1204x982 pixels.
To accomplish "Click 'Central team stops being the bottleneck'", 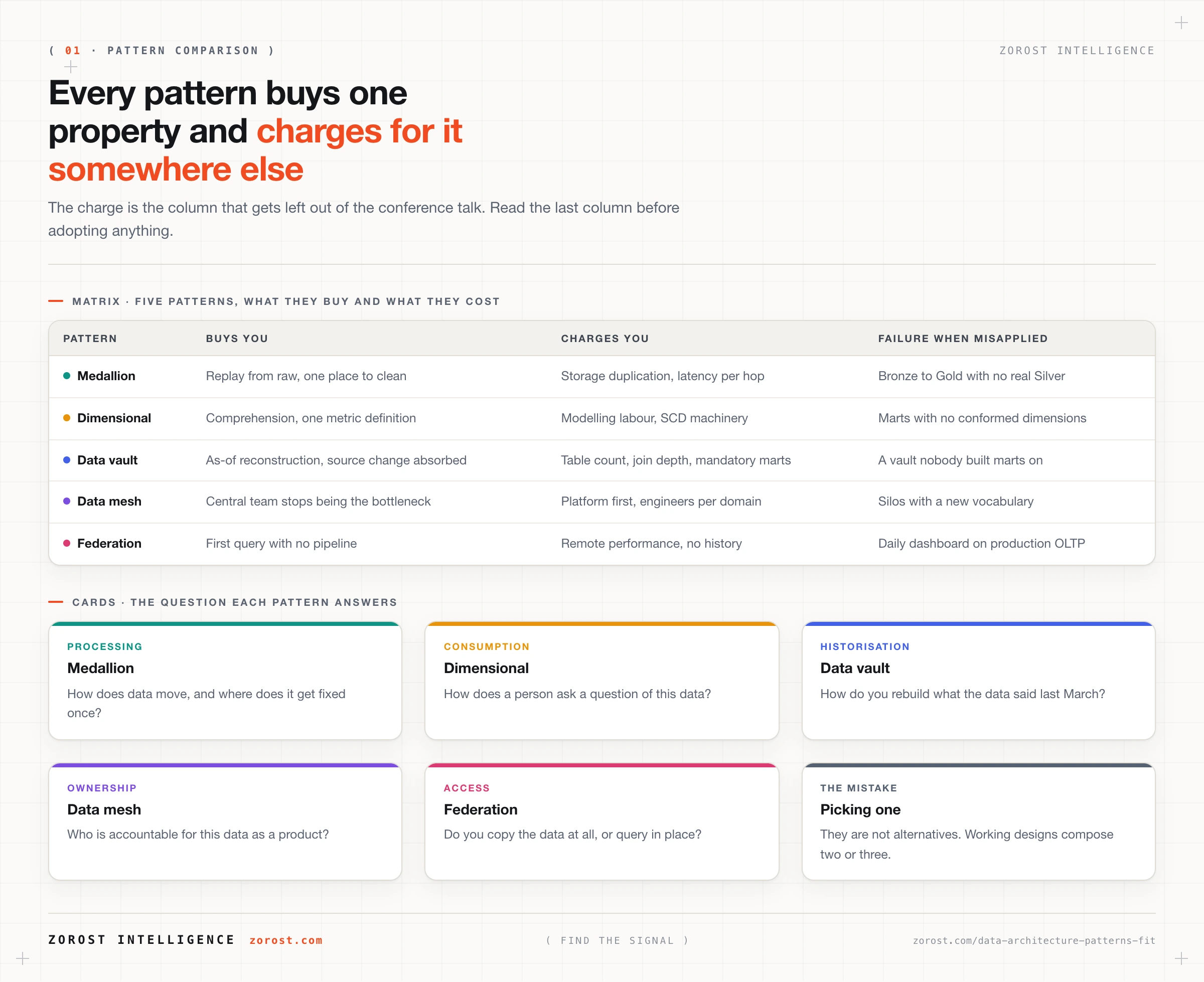I will pyautogui.click(x=318, y=501).
